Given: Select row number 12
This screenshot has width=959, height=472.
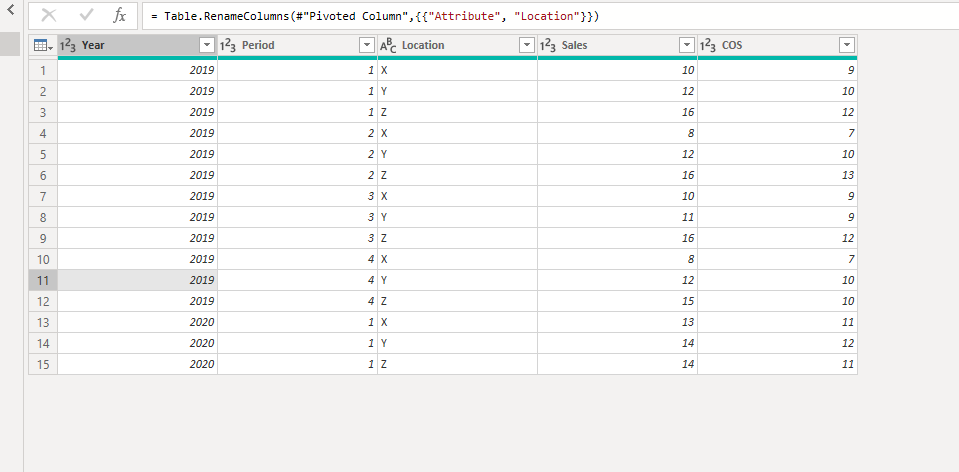Looking at the screenshot, I should (x=43, y=301).
